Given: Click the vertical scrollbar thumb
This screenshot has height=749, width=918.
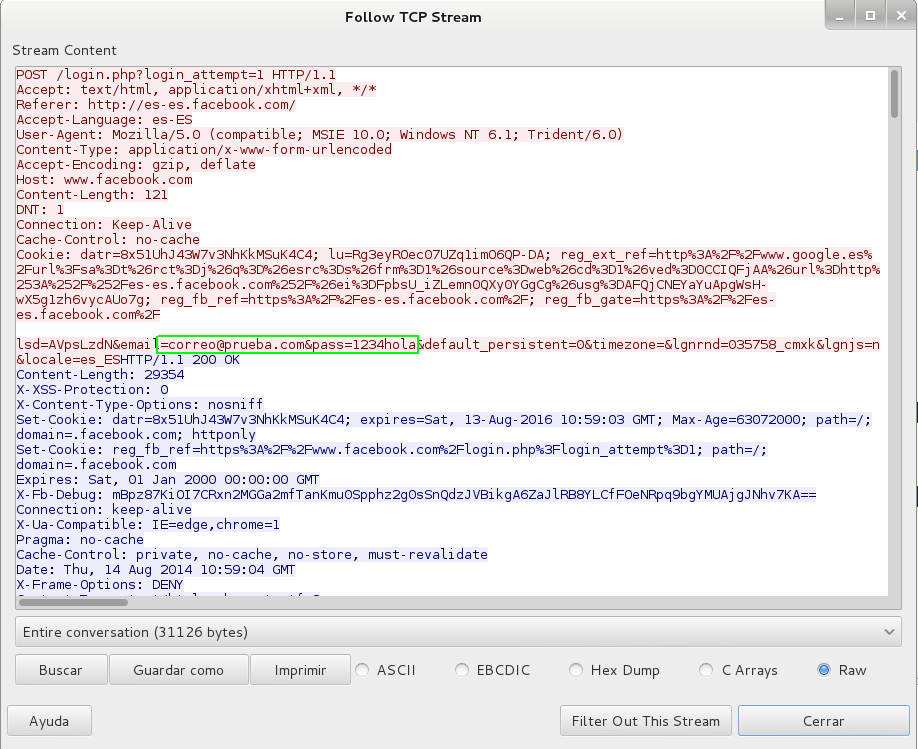Looking at the screenshot, I should (x=894, y=94).
